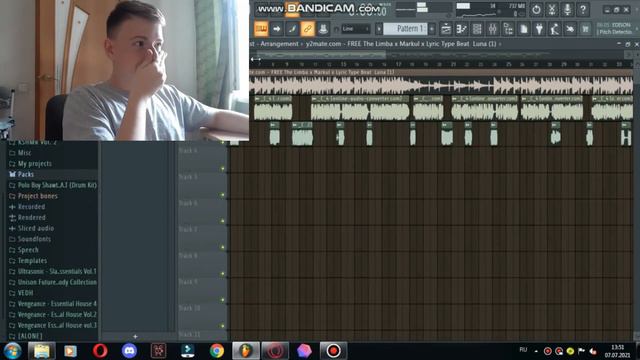Open the Line snap dropdown

[x=356, y=29]
